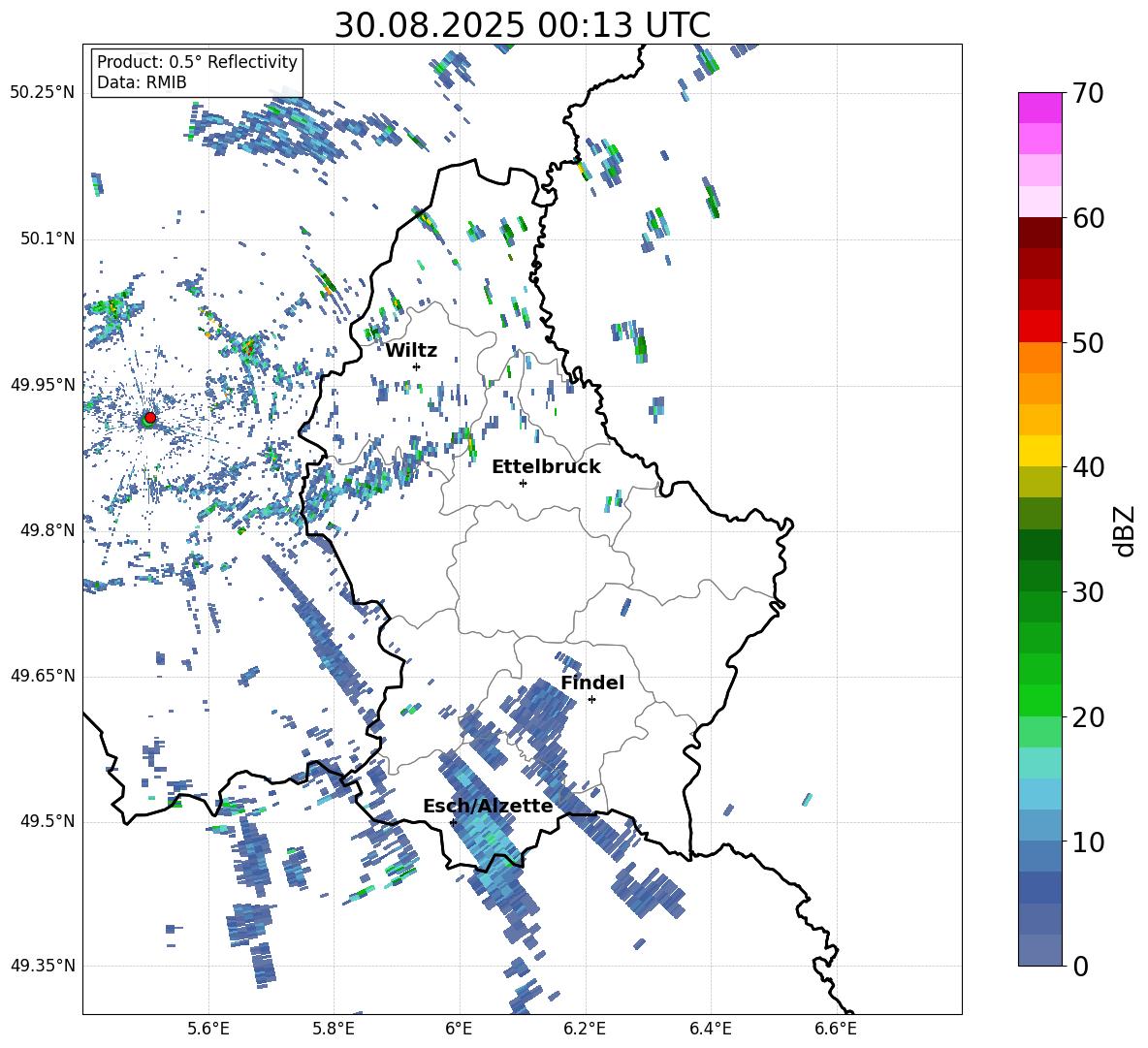The image size is (1148, 1048).
Task: Click the 50.25°N latitude label
Action: coord(43,93)
